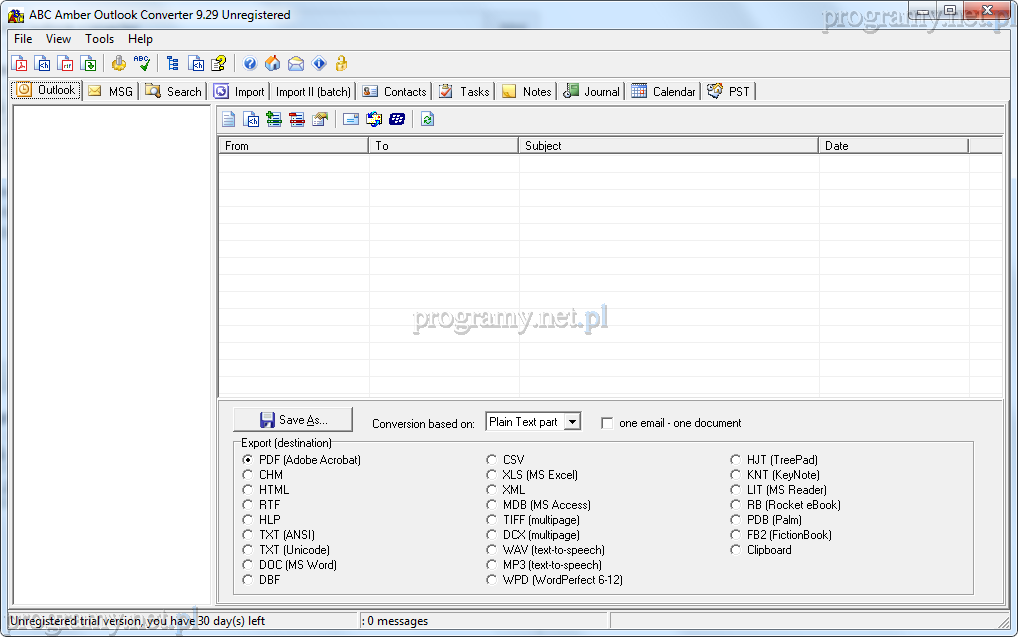
Task: Select HTML export format
Action: pos(248,490)
